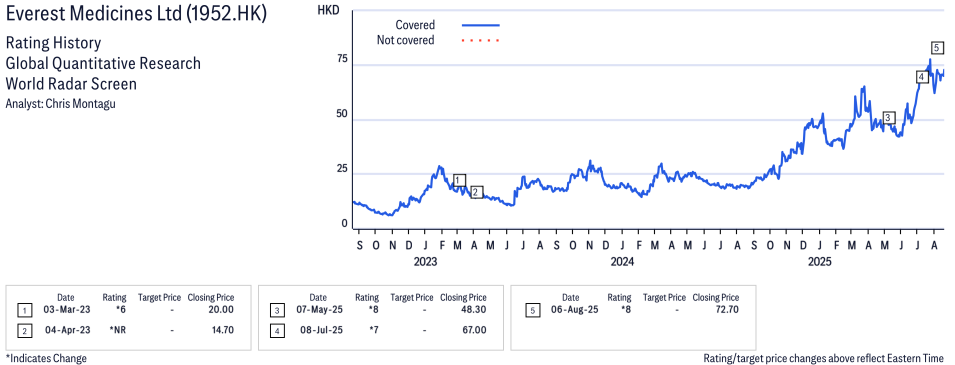
Task: Click the 50 y-axis value
Action: click(x=342, y=114)
